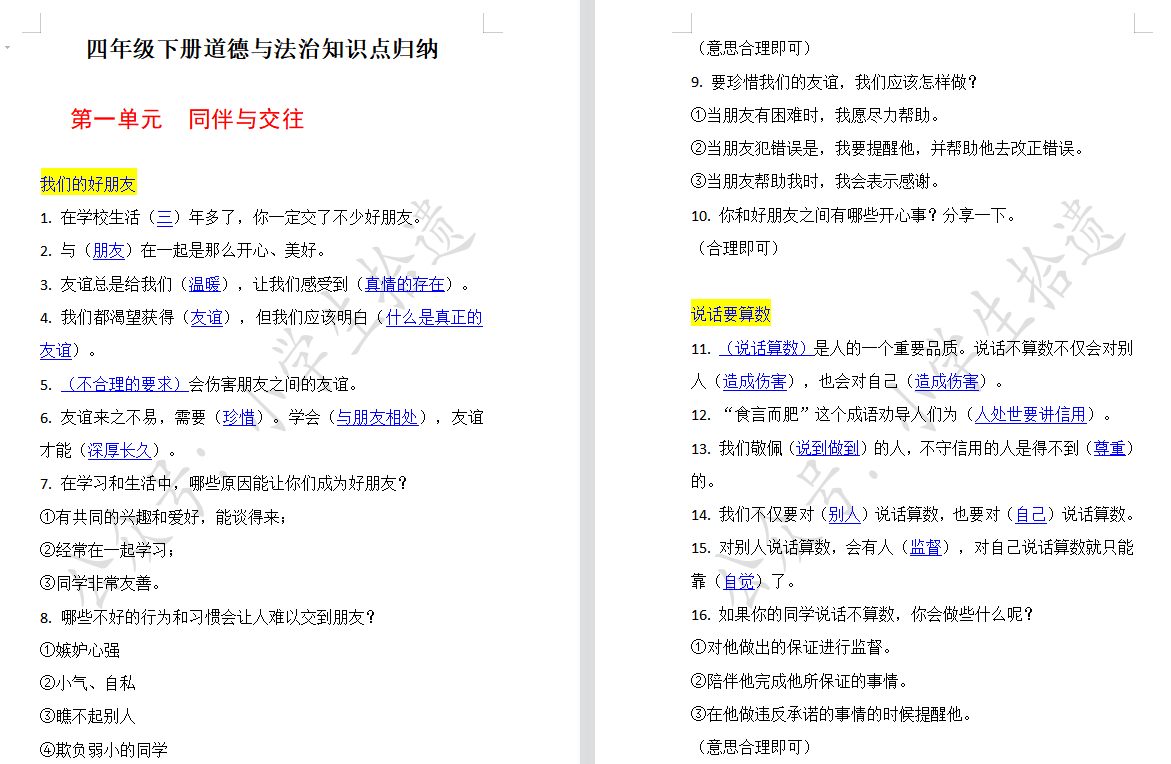Screen dimensions: 1171x764
Task: Click the blue underlined answer 监督 in line 15
Action: click(925, 547)
